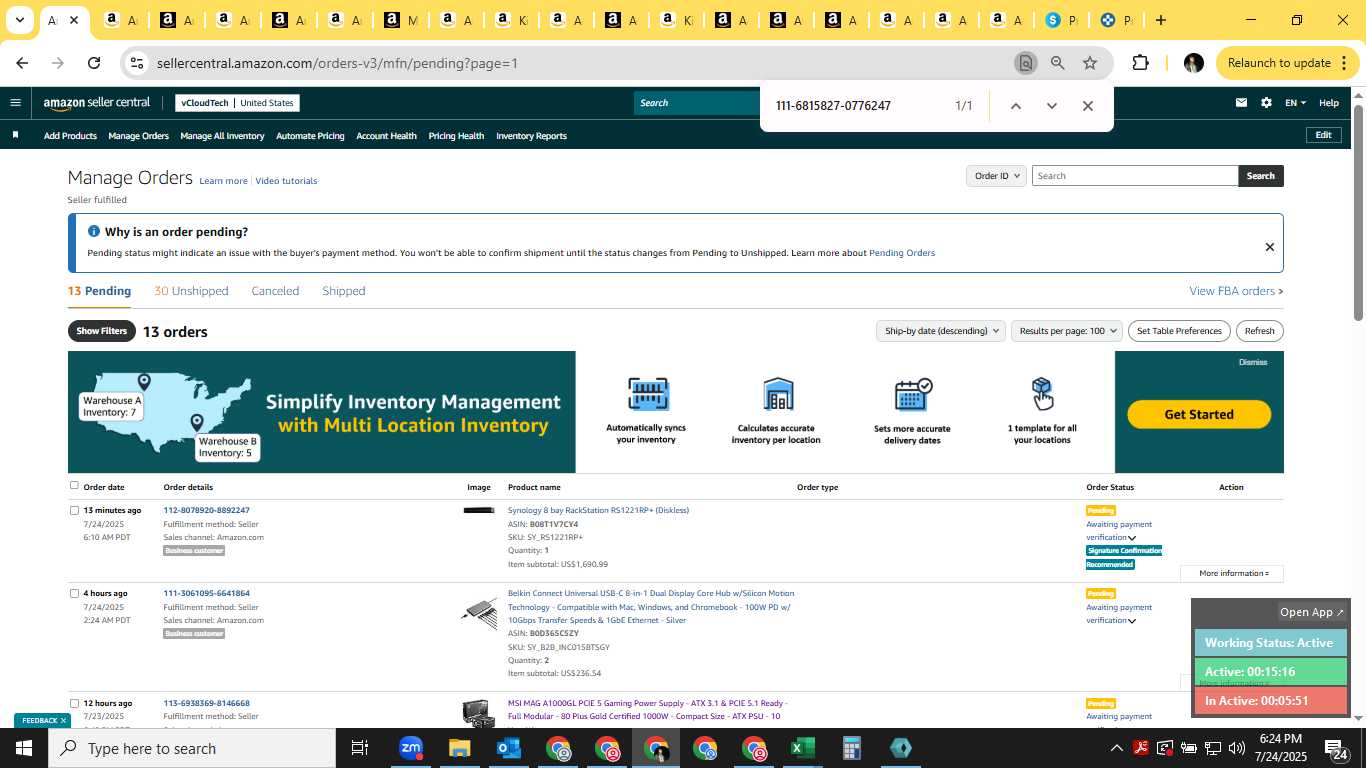Click the browser reload button
The width and height of the screenshot is (1366, 768).
pos(94,63)
